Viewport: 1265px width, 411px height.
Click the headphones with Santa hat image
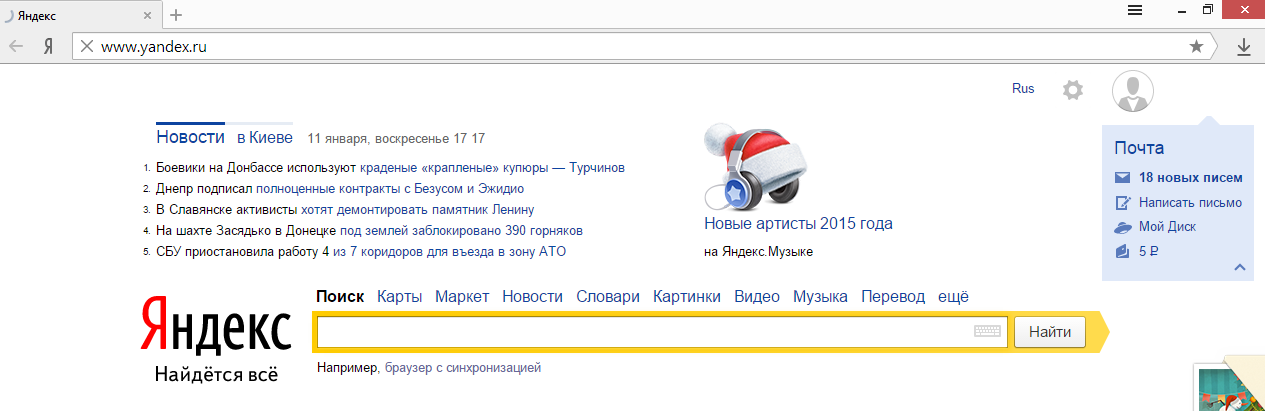point(756,166)
